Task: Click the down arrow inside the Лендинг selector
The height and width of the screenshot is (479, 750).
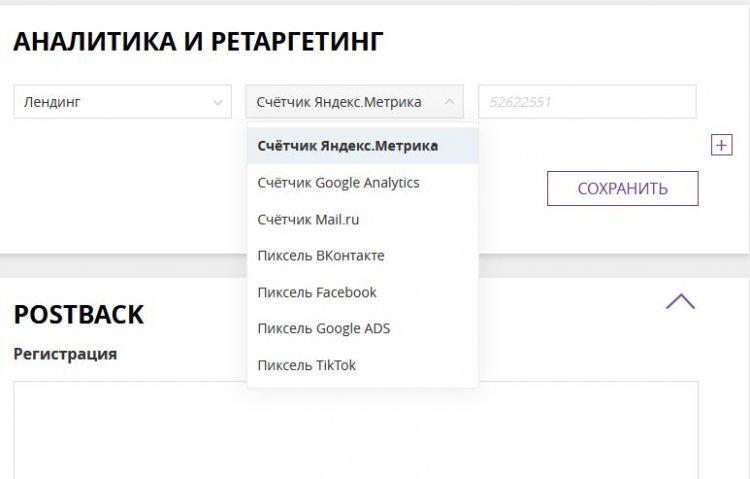Action: [x=219, y=102]
